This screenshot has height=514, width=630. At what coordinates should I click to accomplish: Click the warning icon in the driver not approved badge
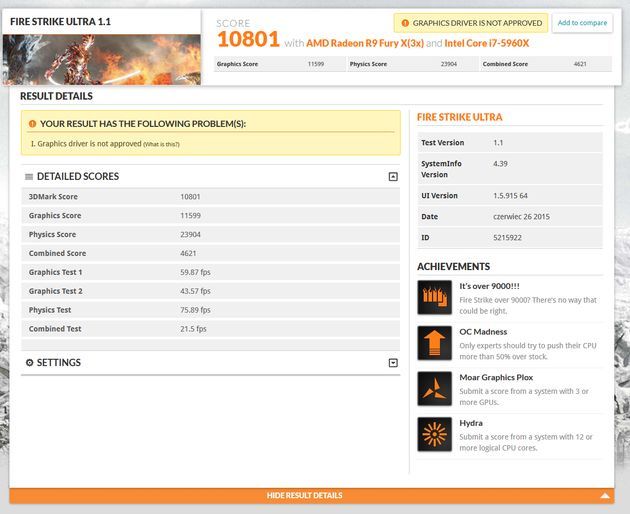[x=405, y=23]
